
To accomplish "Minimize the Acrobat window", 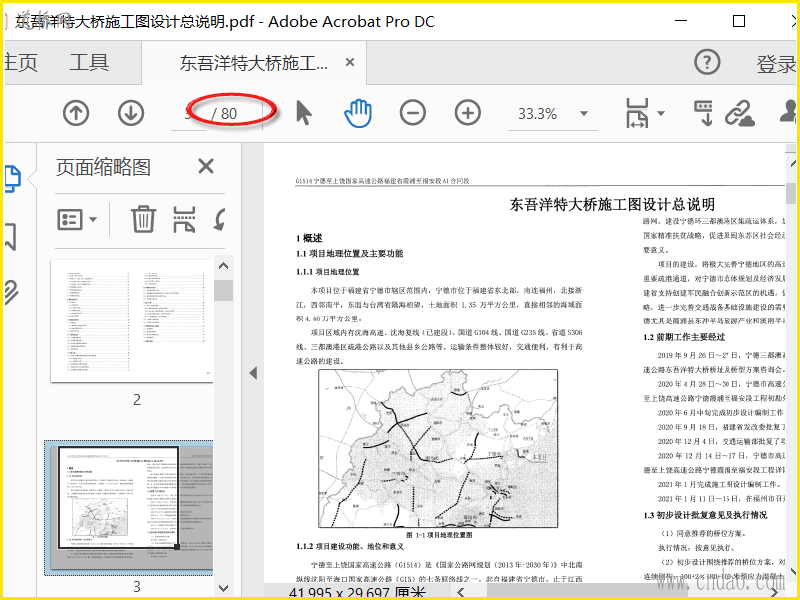I will coord(681,21).
